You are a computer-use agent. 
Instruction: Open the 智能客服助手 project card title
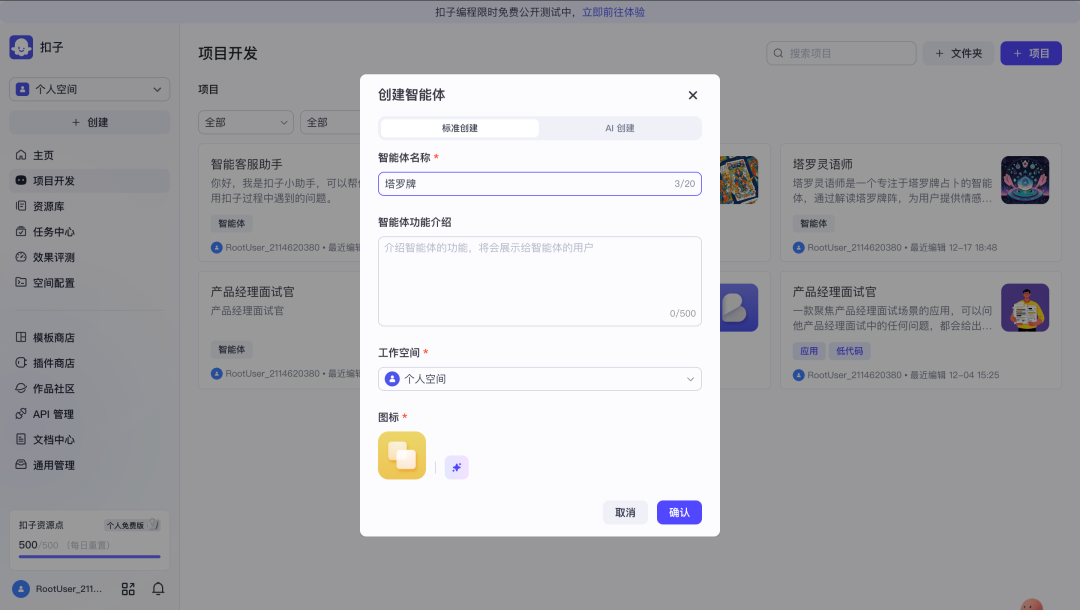[x=247, y=165]
